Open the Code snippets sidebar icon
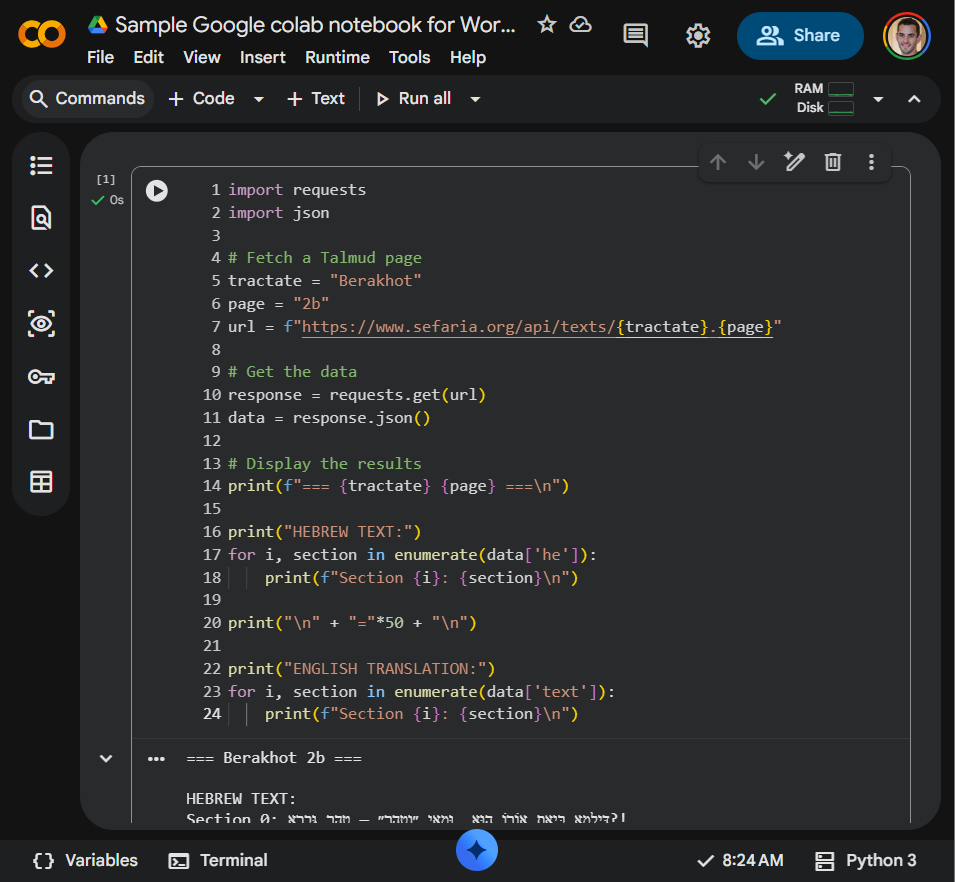Image resolution: width=955 pixels, height=882 pixels. [x=41, y=271]
